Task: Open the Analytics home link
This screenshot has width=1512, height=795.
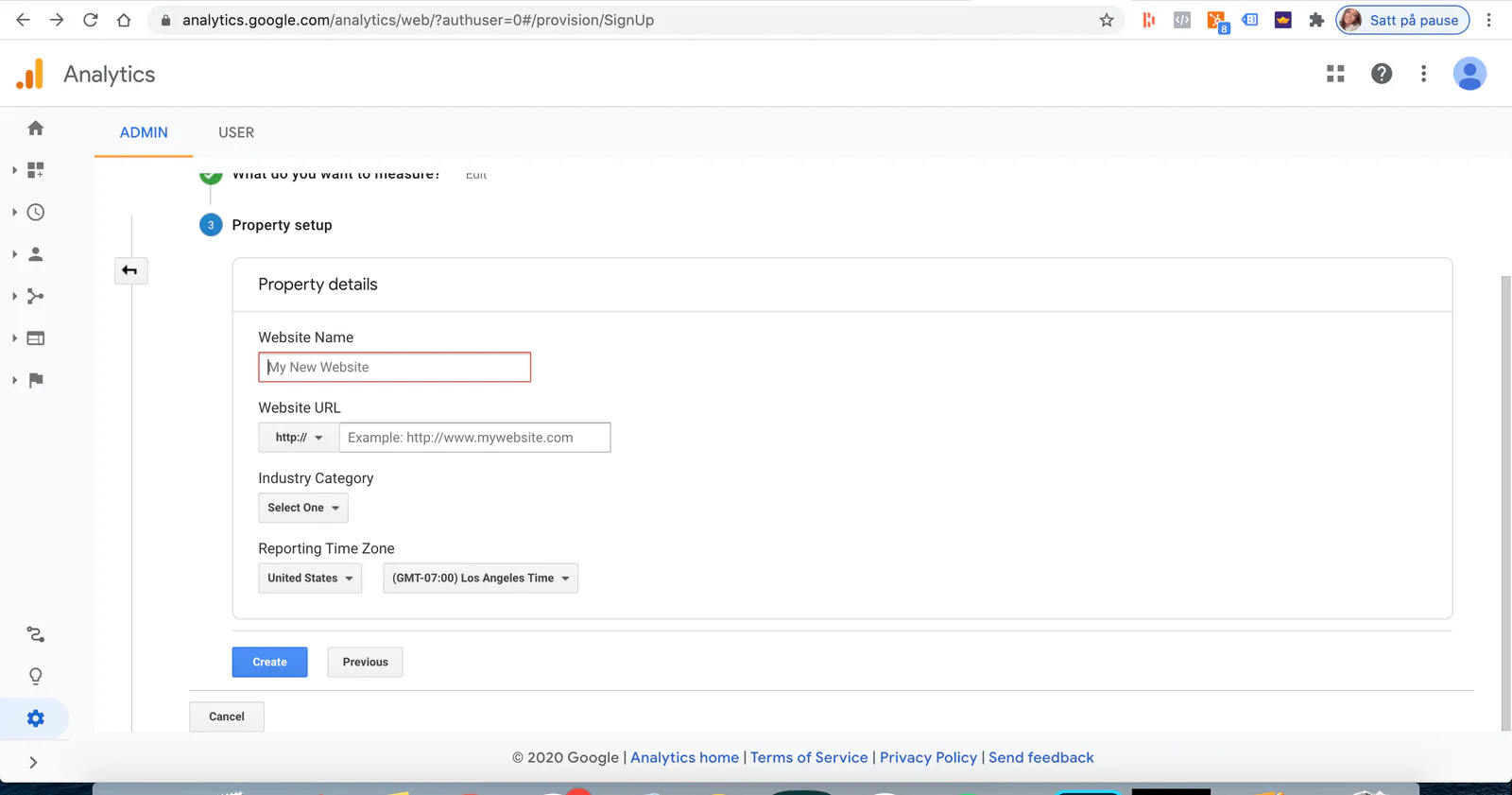Action: (x=685, y=757)
